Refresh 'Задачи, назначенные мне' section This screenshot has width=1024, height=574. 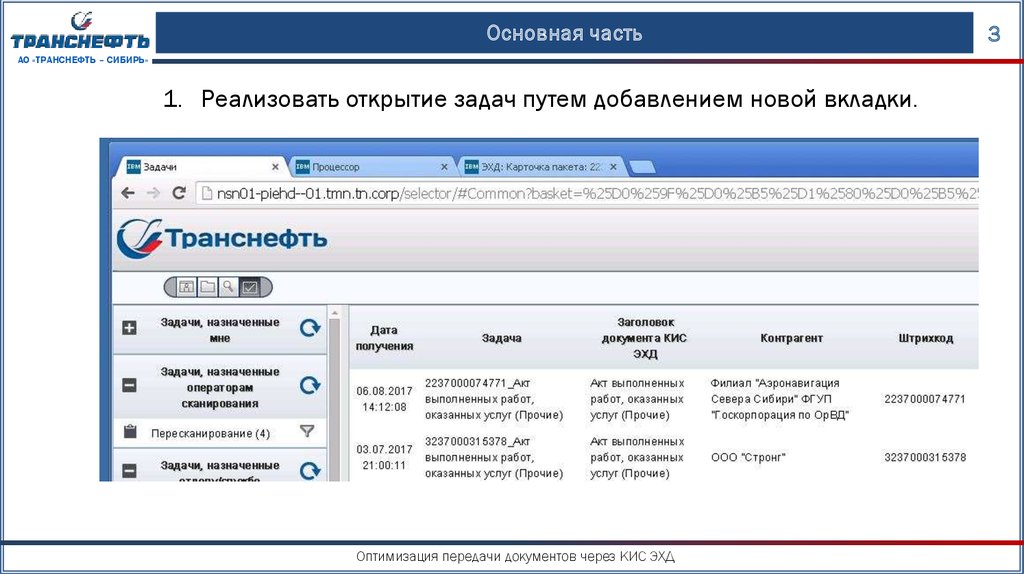310,328
